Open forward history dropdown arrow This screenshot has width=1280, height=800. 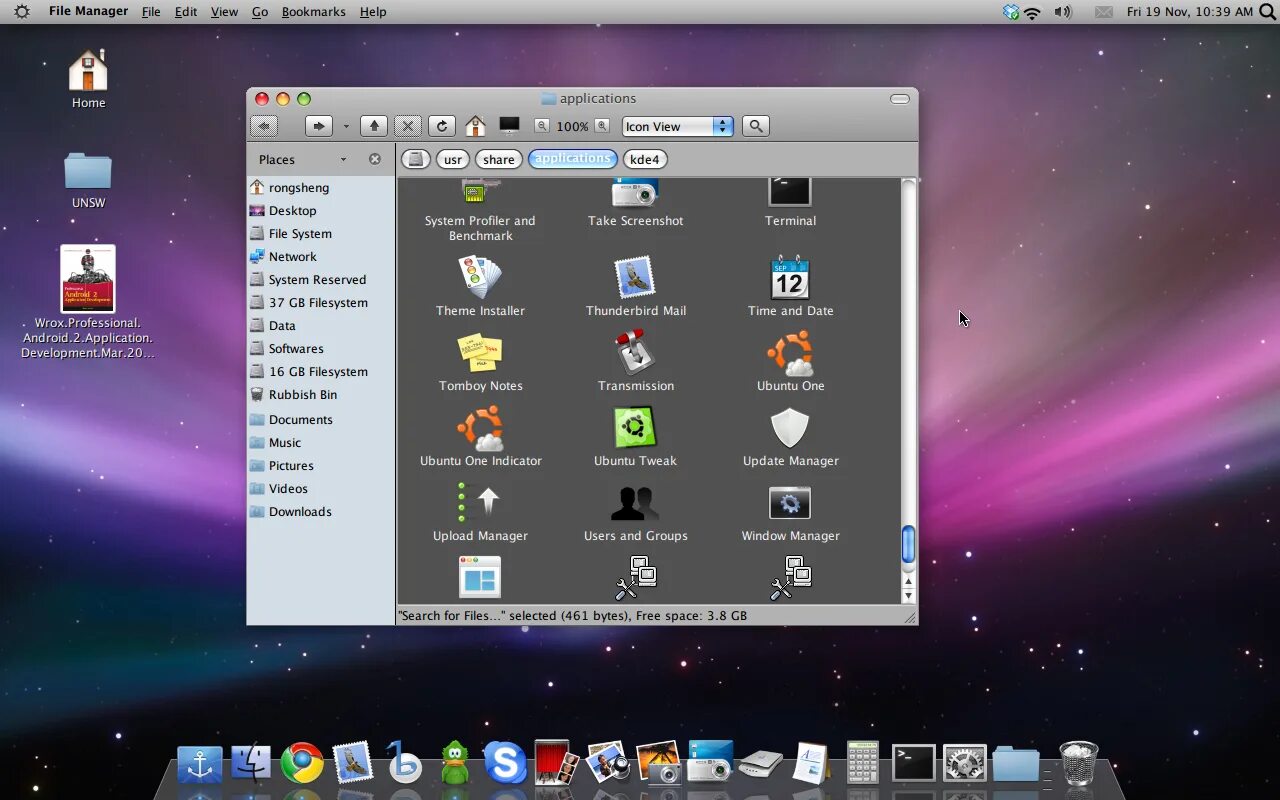tap(346, 126)
